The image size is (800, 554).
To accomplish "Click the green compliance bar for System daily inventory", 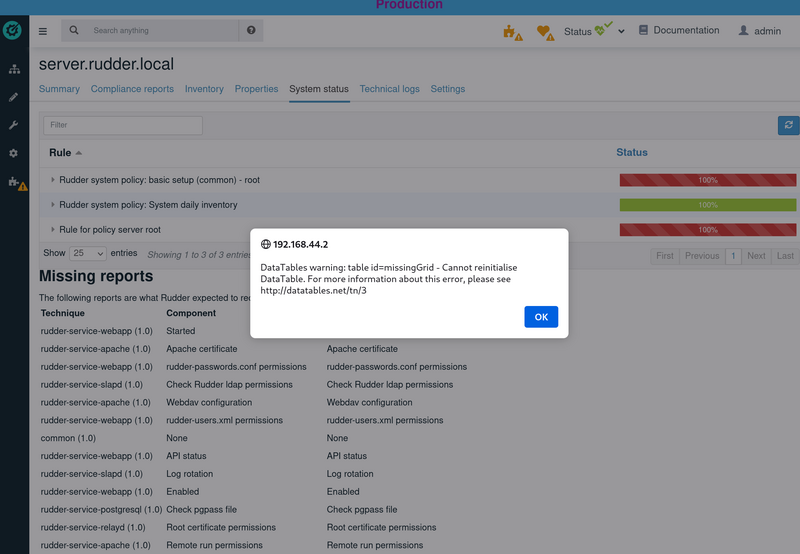I will (x=708, y=205).
